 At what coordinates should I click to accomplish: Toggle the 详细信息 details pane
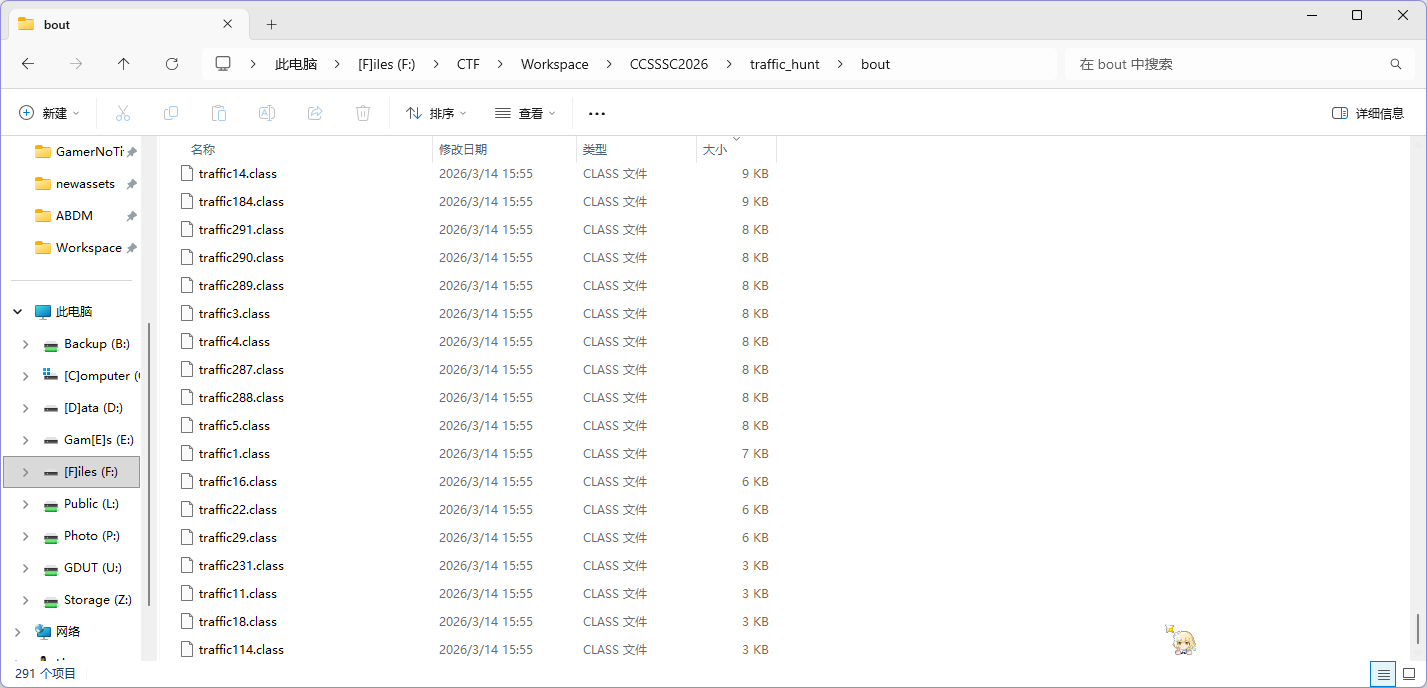tap(1368, 114)
